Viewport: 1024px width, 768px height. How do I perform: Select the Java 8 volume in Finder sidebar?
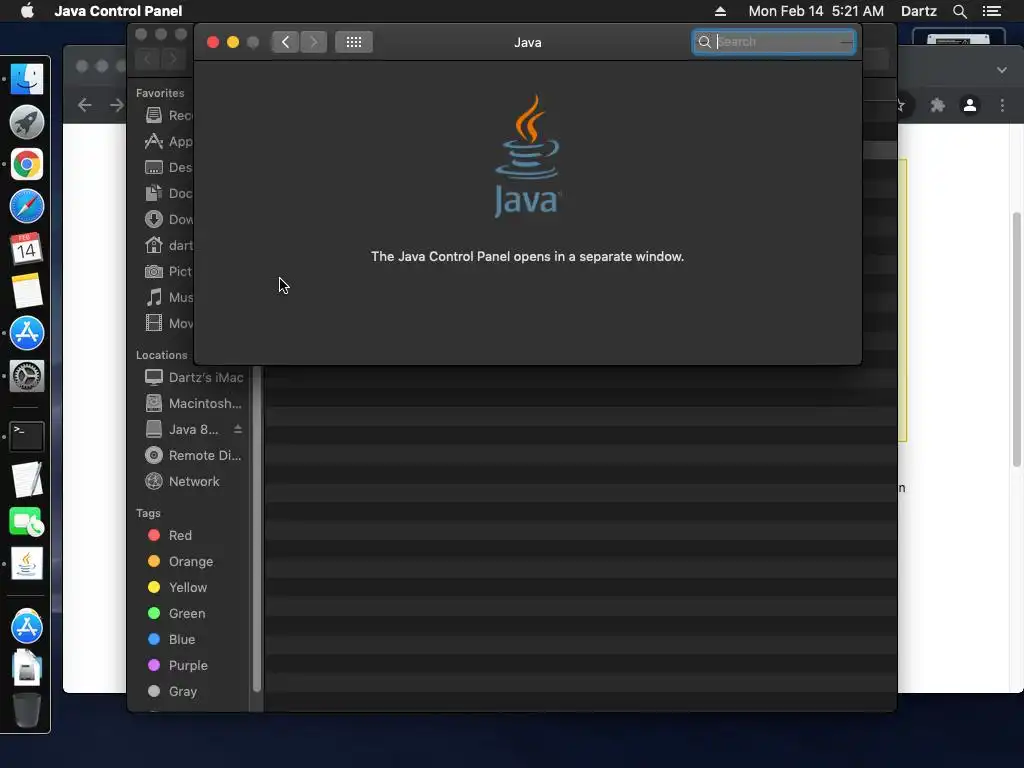click(184, 430)
